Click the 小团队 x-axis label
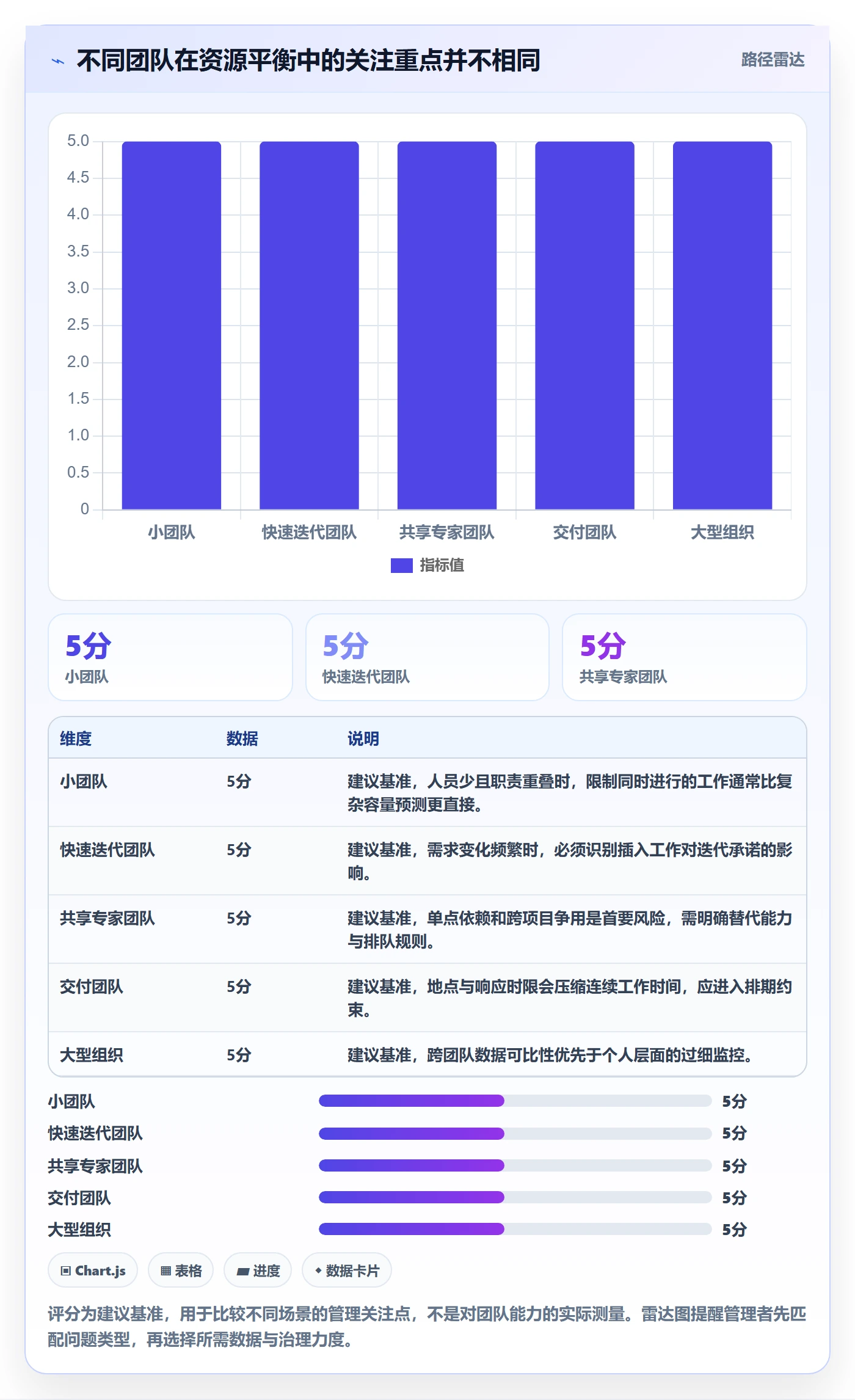This screenshot has height=1400, width=855. point(172,533)
